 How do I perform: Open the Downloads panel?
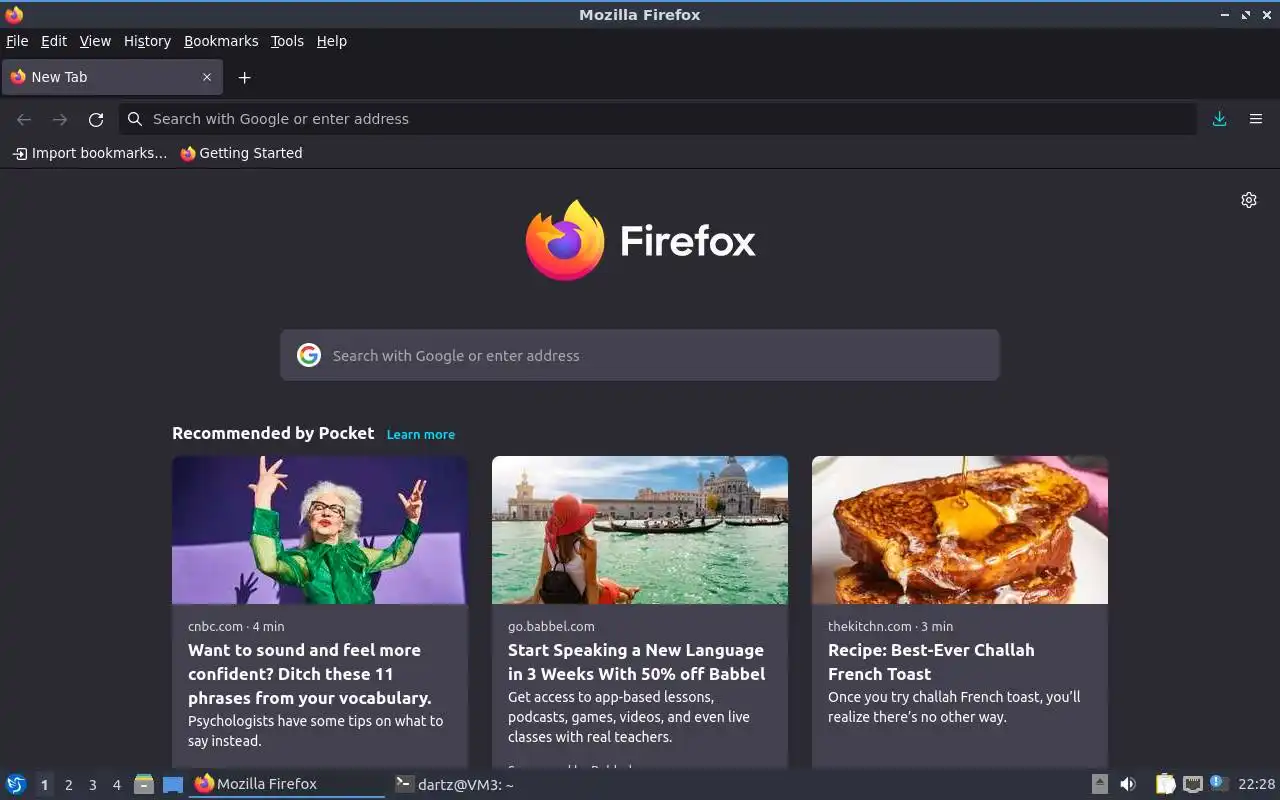(x=1219, y=119)
